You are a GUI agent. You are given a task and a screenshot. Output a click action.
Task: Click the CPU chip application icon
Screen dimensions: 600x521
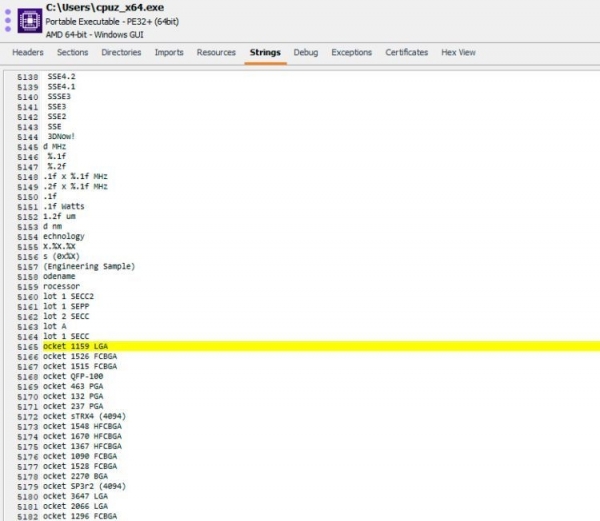(x=28, y=20)
